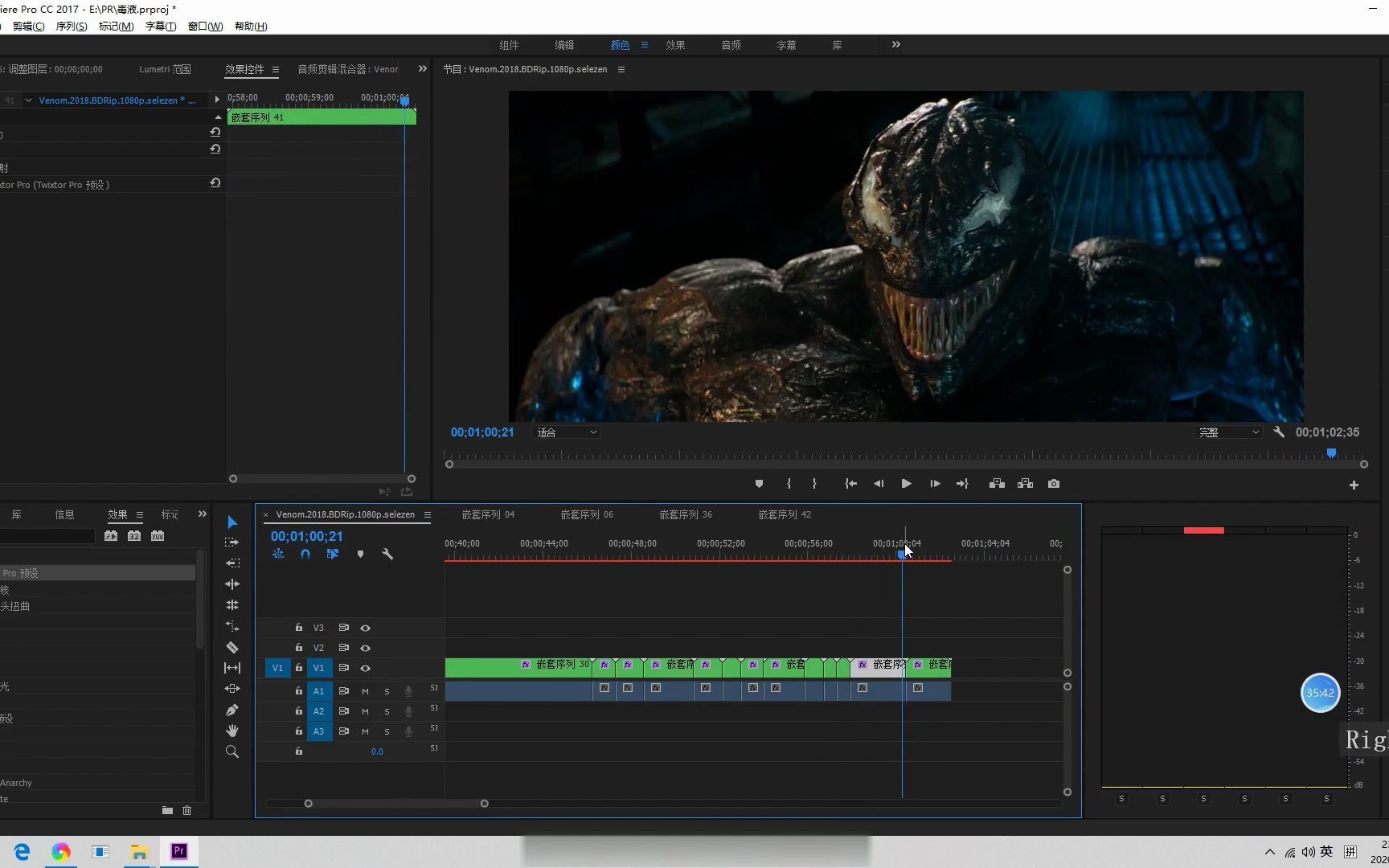Go to Out point
This screenshot has width=1389, height=868.
962,484
